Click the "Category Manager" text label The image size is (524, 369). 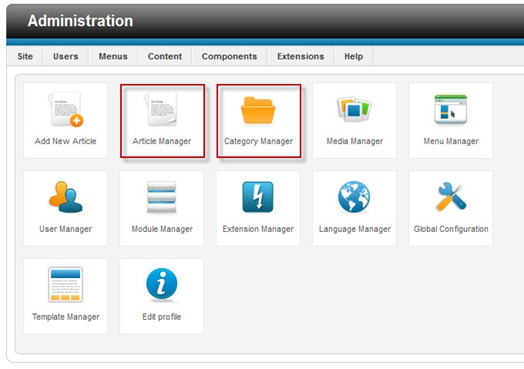(258, 141)
